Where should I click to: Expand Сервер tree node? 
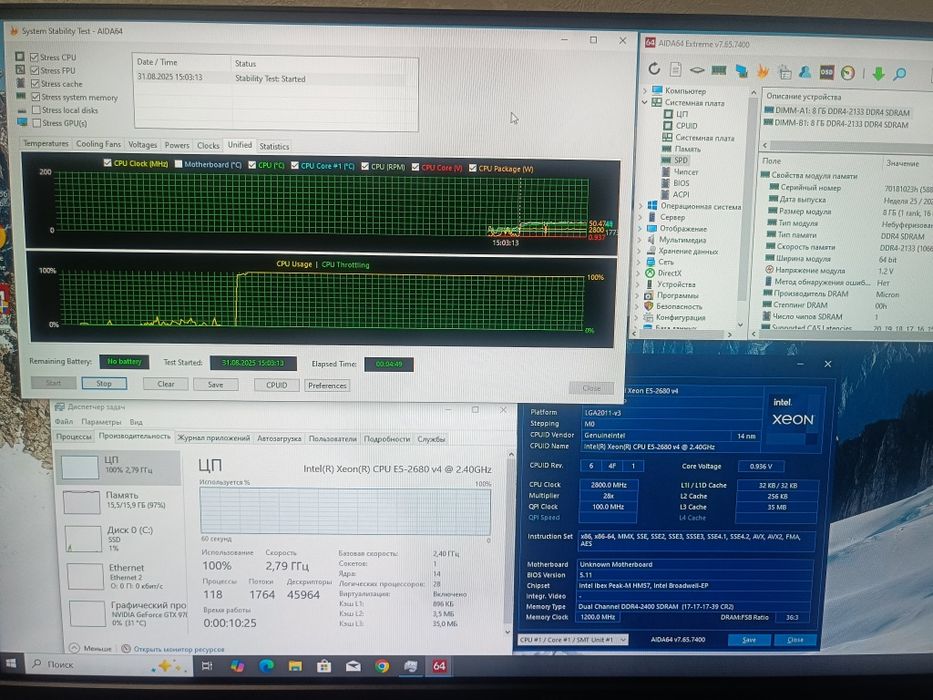[641, 217]
